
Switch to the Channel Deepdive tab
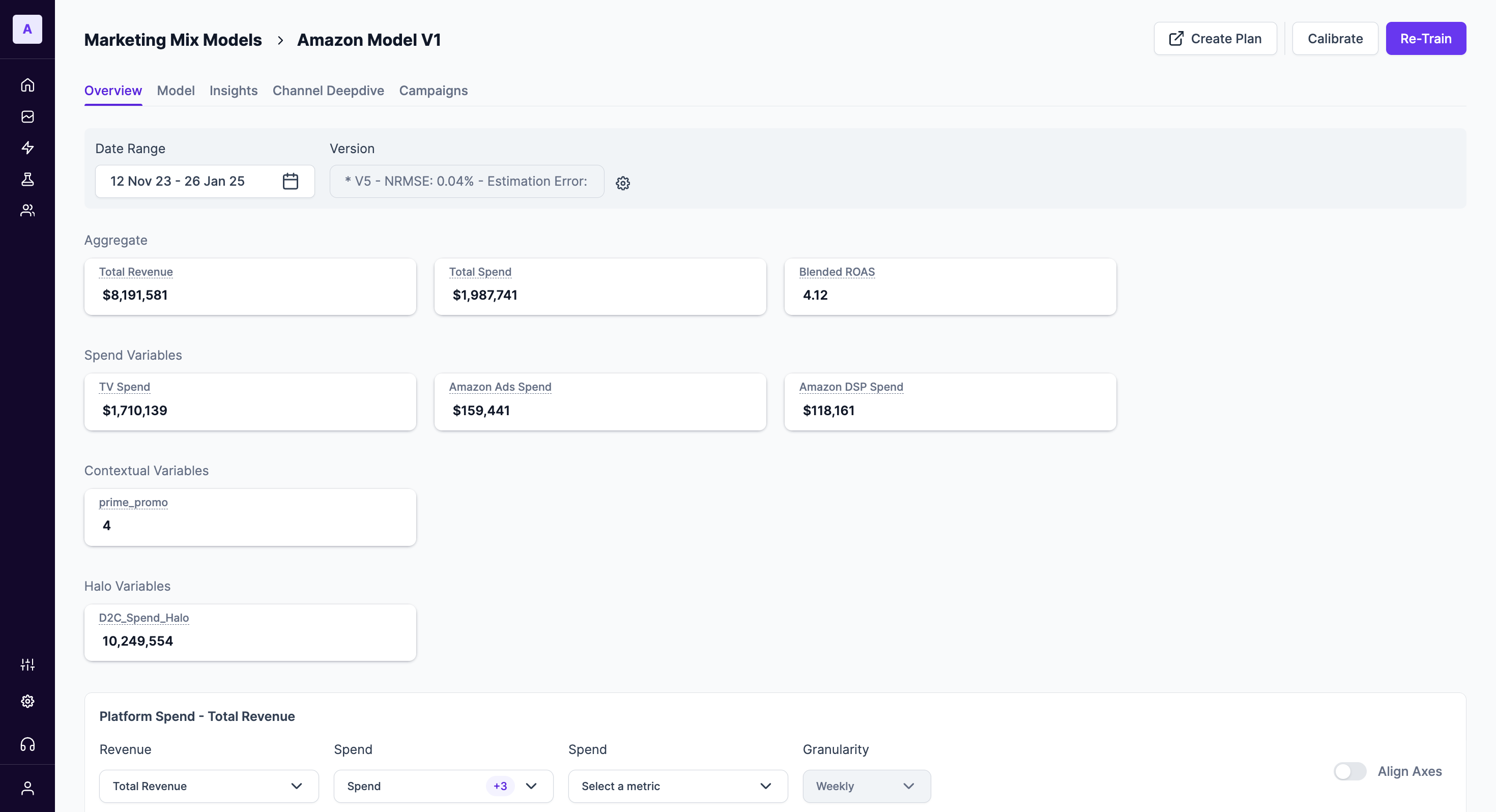328,91
